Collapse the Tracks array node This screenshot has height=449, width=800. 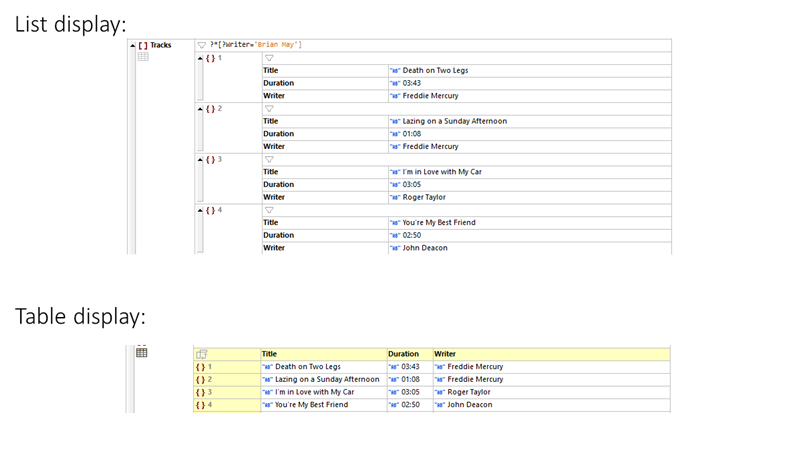[133, 45]
